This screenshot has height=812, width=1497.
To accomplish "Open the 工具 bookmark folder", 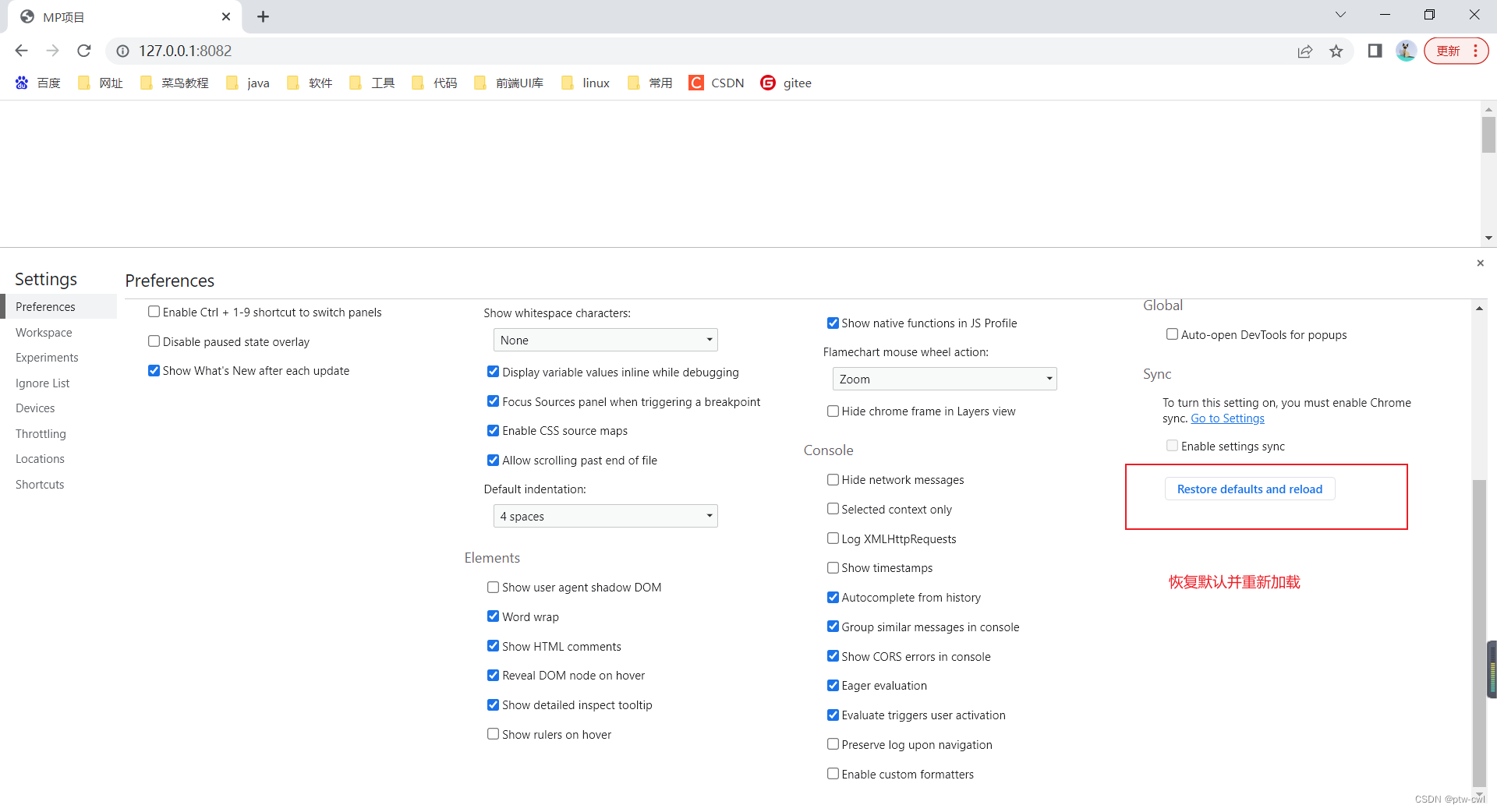I will [x=372, y=83].
